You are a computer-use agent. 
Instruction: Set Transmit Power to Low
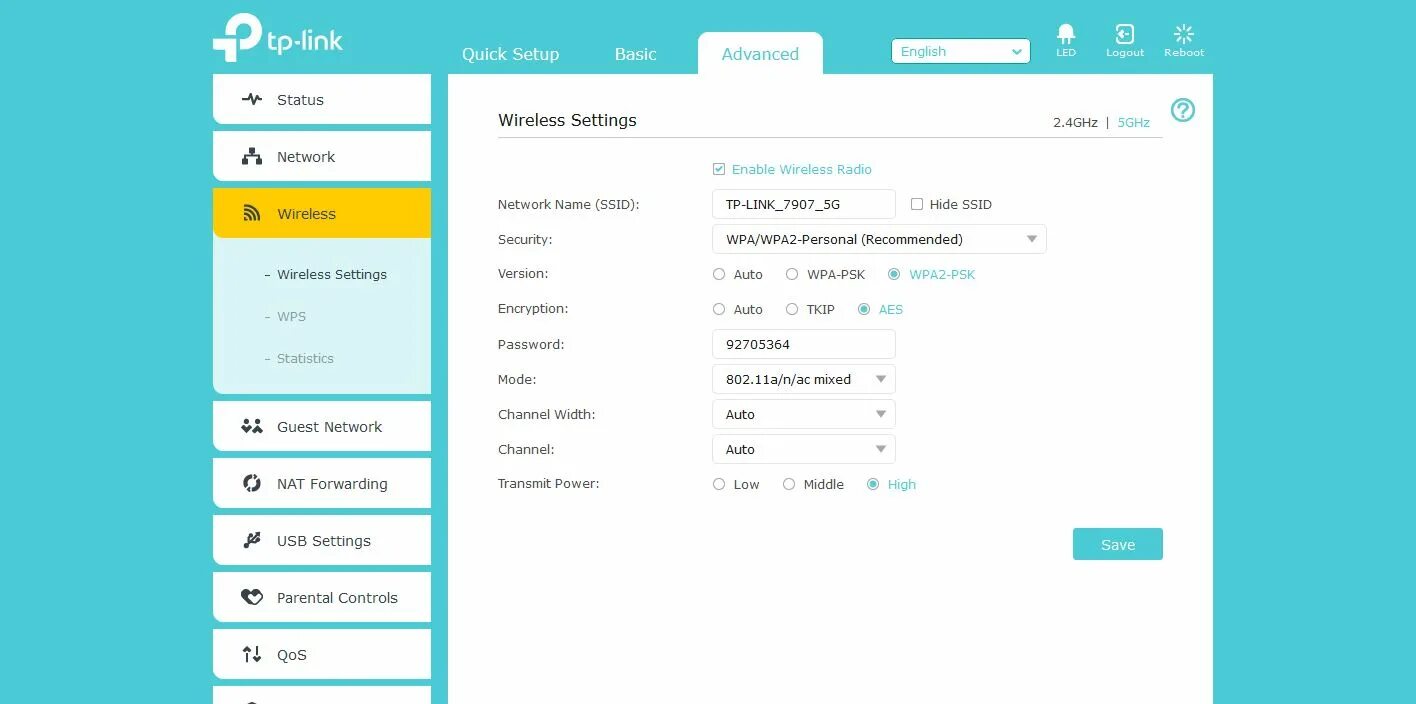pos(719,484)
